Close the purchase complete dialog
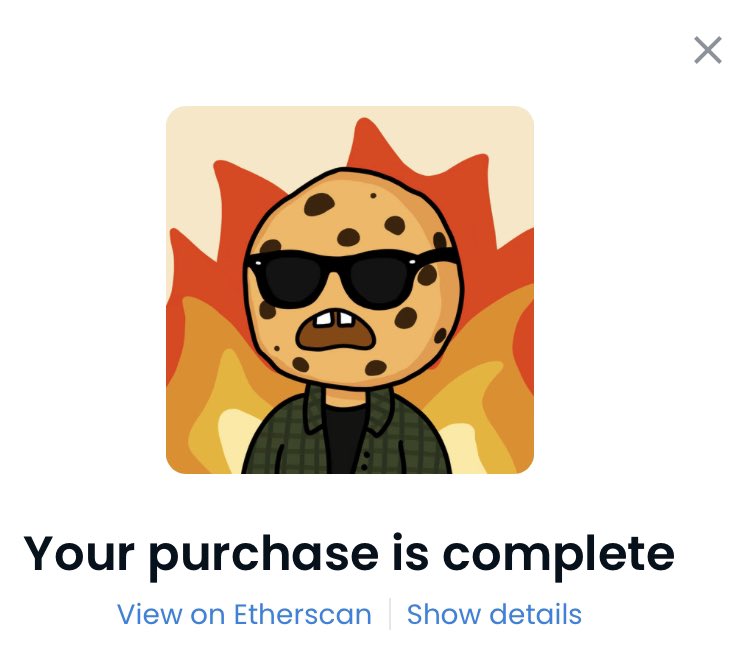Screen dimensions: 733x662 pyautogui.click(x=707, y=50)
